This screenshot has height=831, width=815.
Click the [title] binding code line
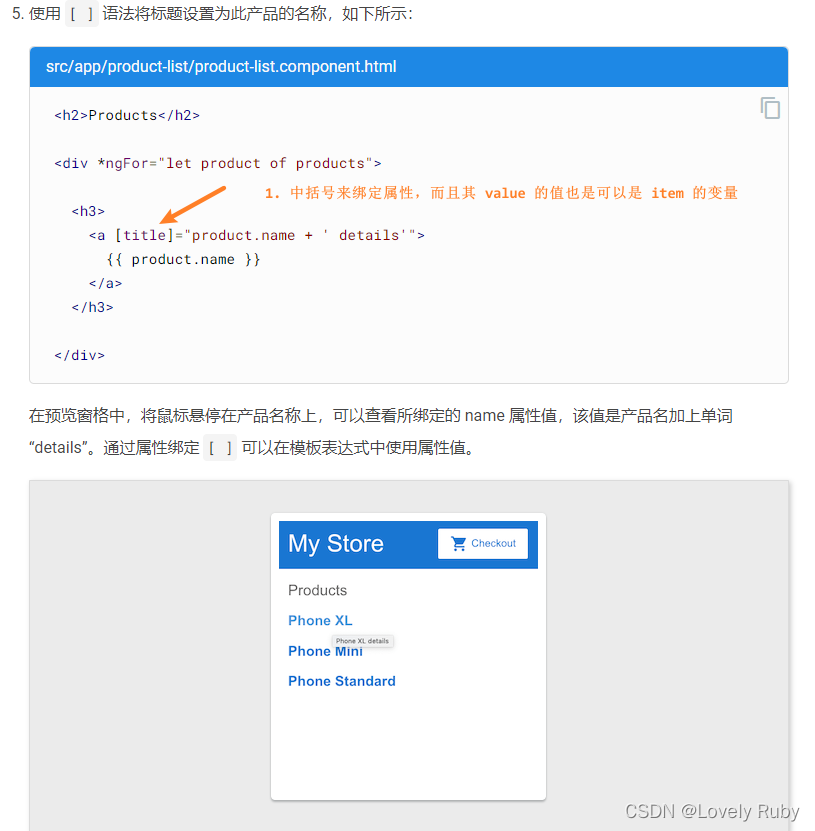(x=256, y=235)
